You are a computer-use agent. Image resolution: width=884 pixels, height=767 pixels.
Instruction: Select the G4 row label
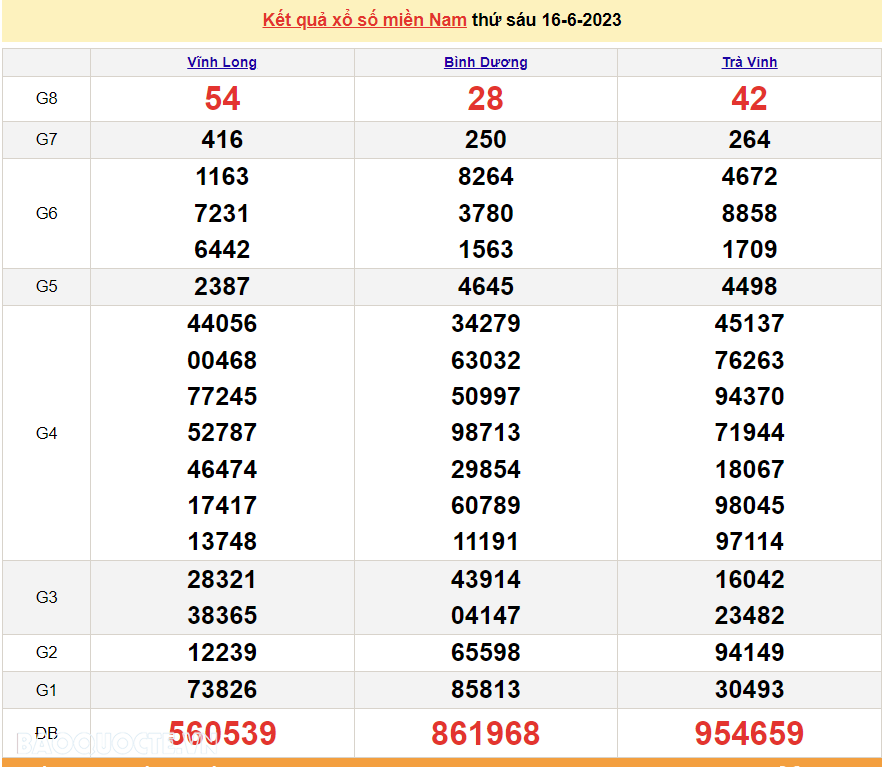coord(47,433)
